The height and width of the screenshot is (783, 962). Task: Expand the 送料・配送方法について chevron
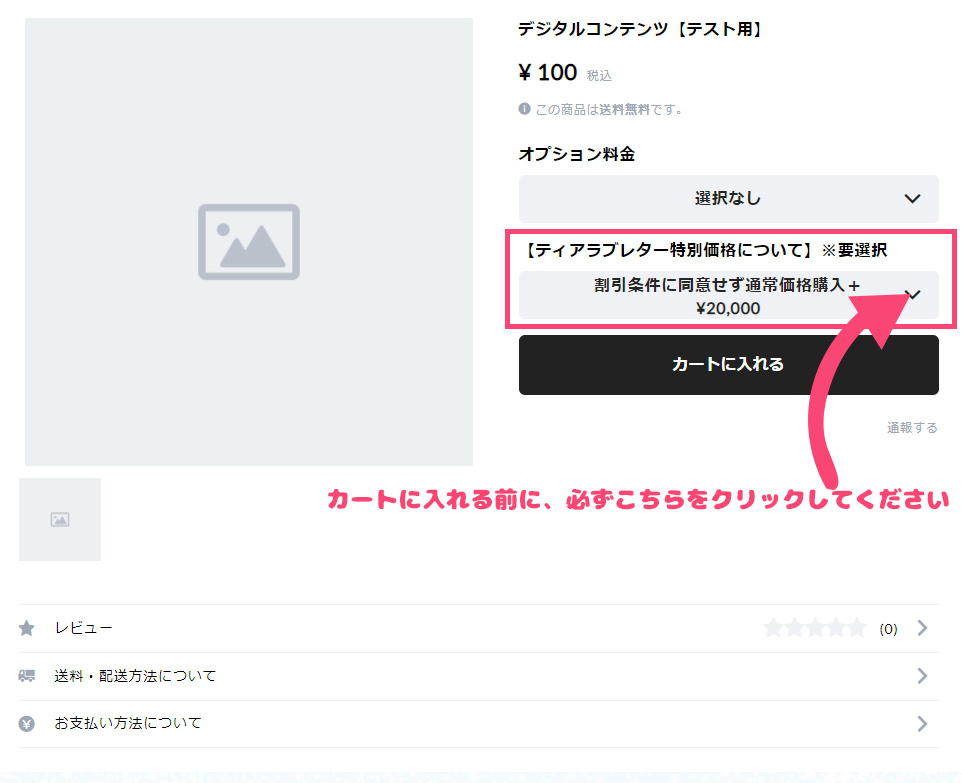[922, 676]
